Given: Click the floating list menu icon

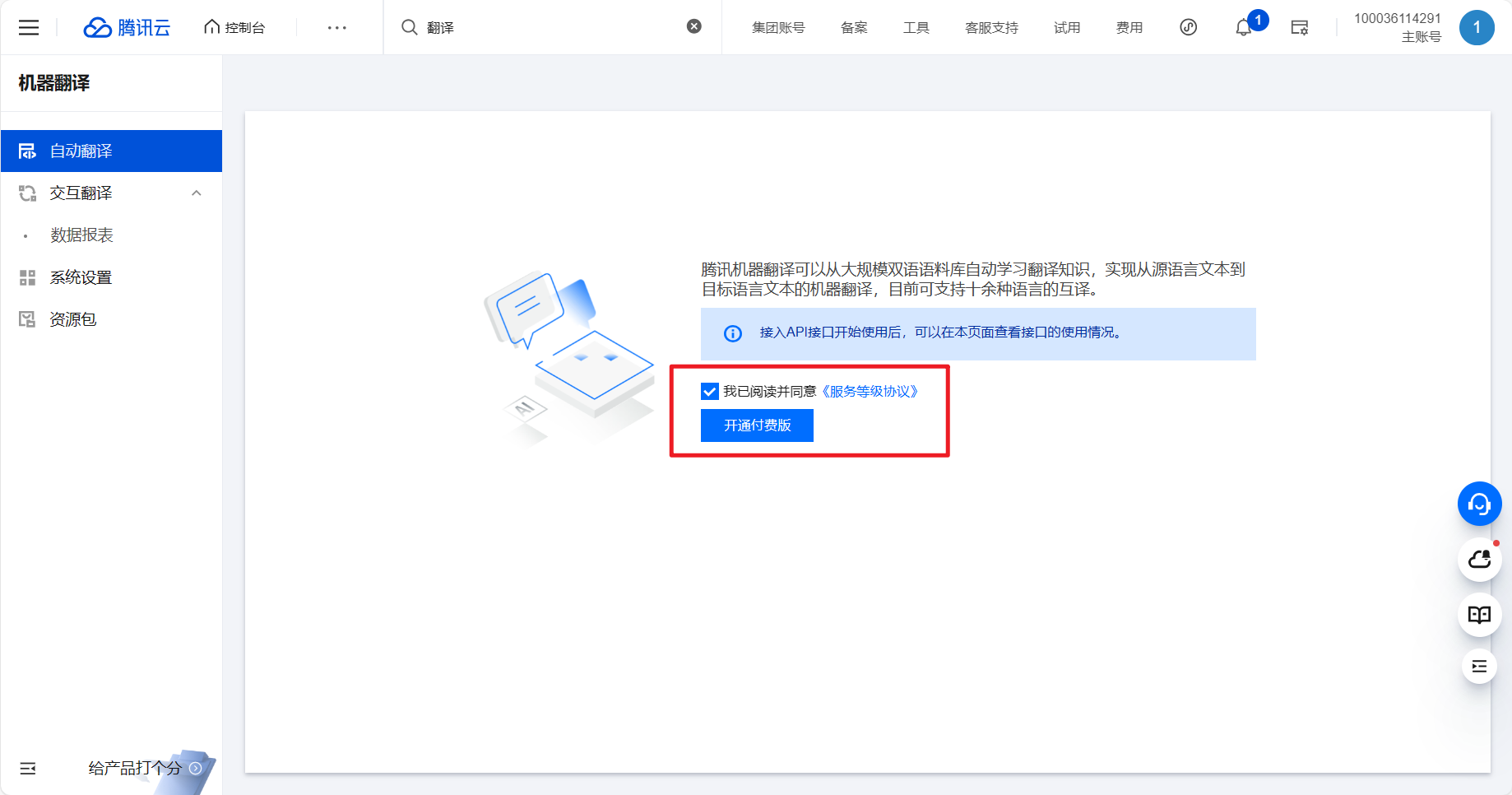Looking at the screenshot, I should 1479,667.
